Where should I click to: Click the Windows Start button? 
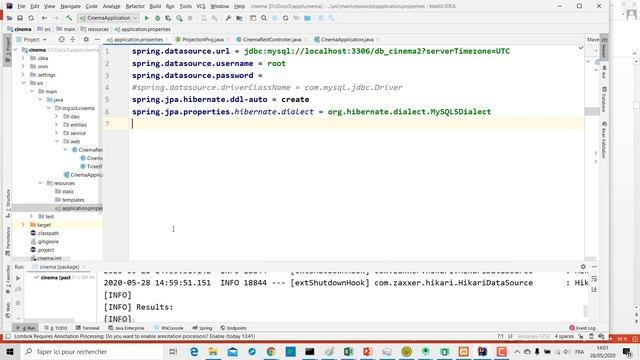(10, 351)
